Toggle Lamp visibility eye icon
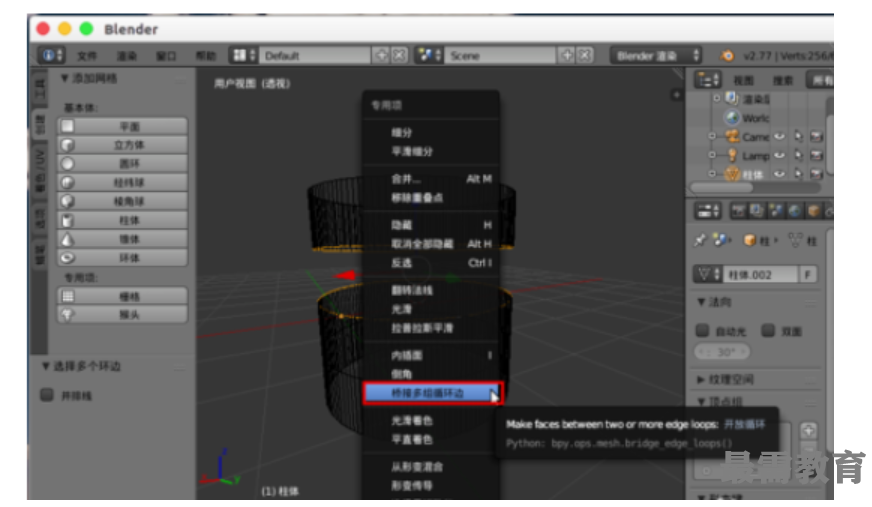This screenshot has width=872, height=507. tap(779, 155)
